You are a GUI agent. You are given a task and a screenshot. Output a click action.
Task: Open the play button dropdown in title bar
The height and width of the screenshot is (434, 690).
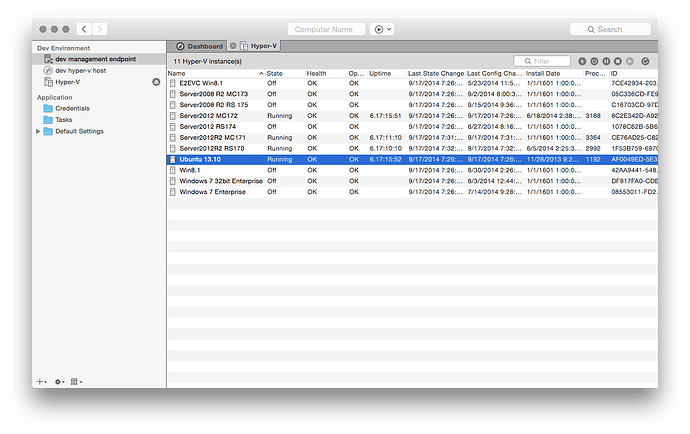click(x=382, y=29)
